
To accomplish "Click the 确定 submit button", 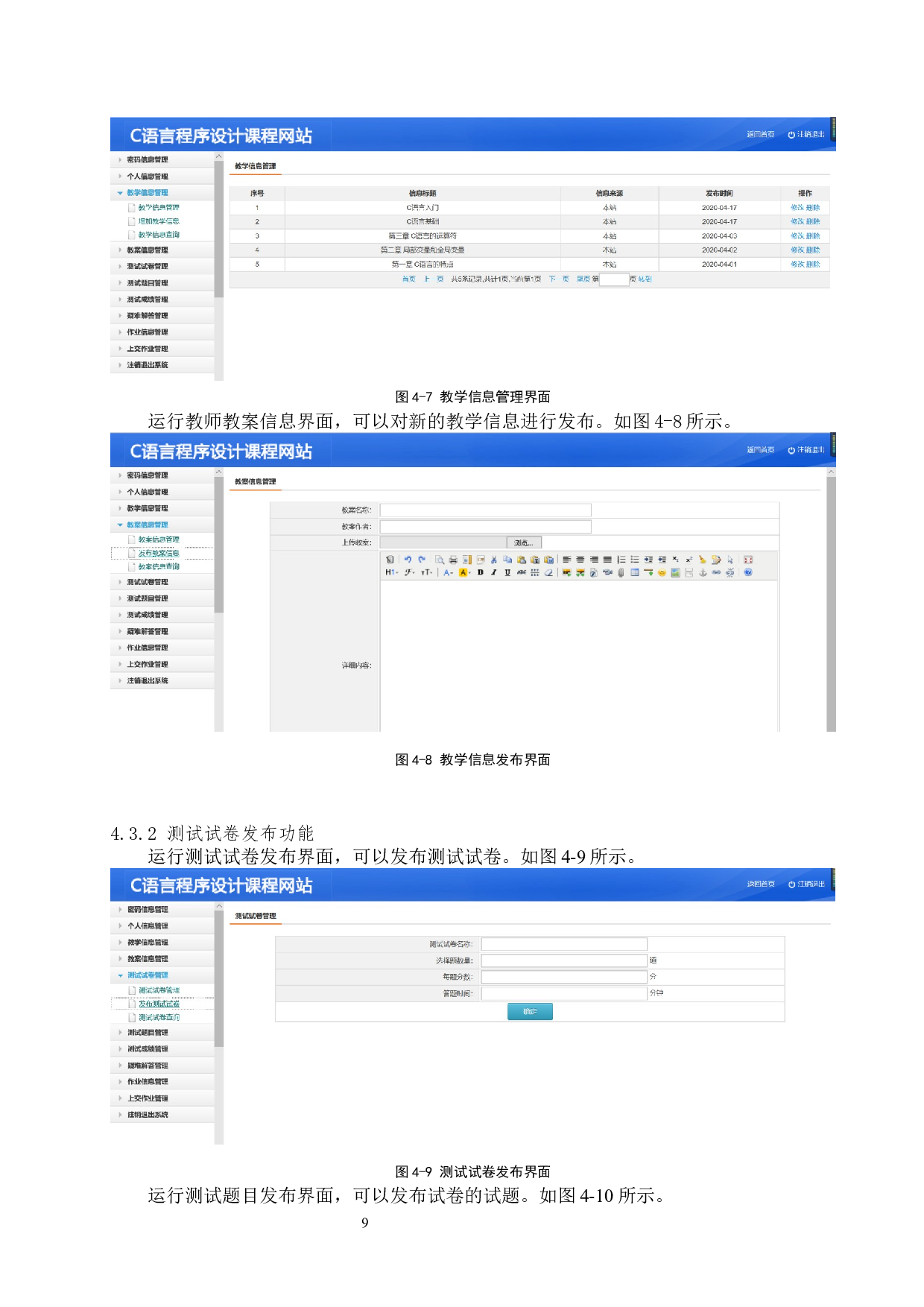I will click(530, 1011).
